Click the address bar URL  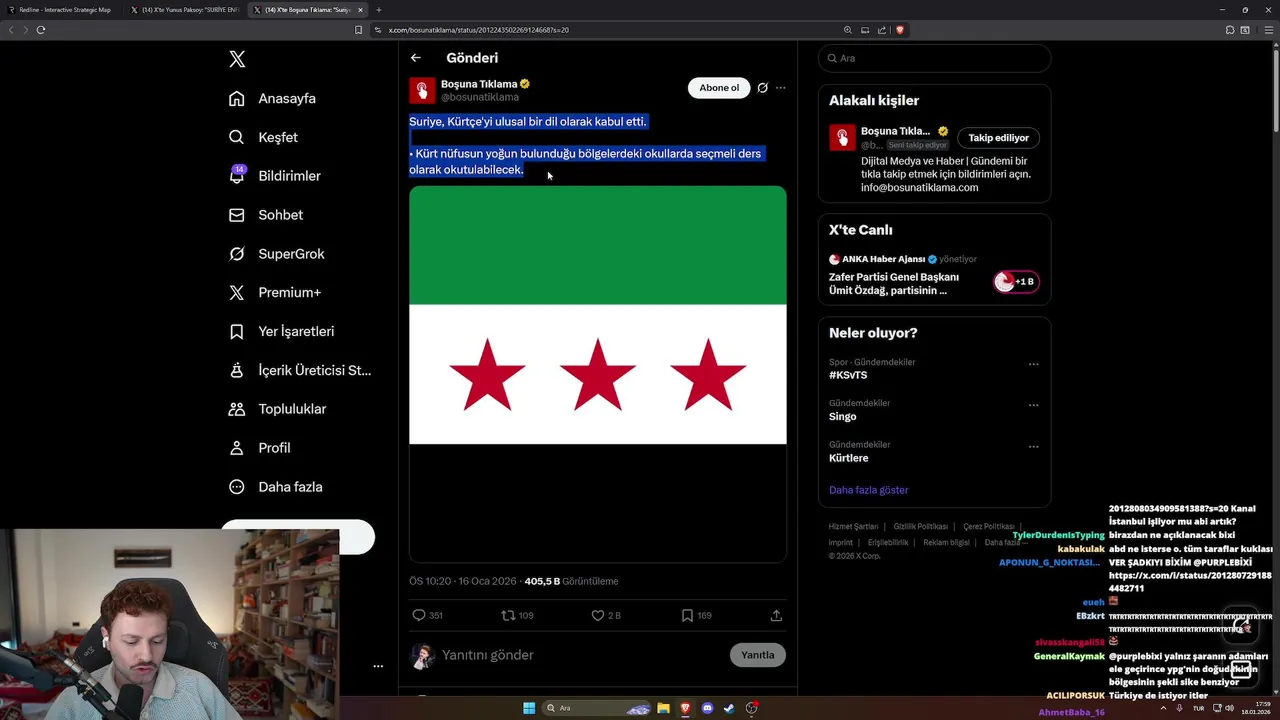coord(478,30)
